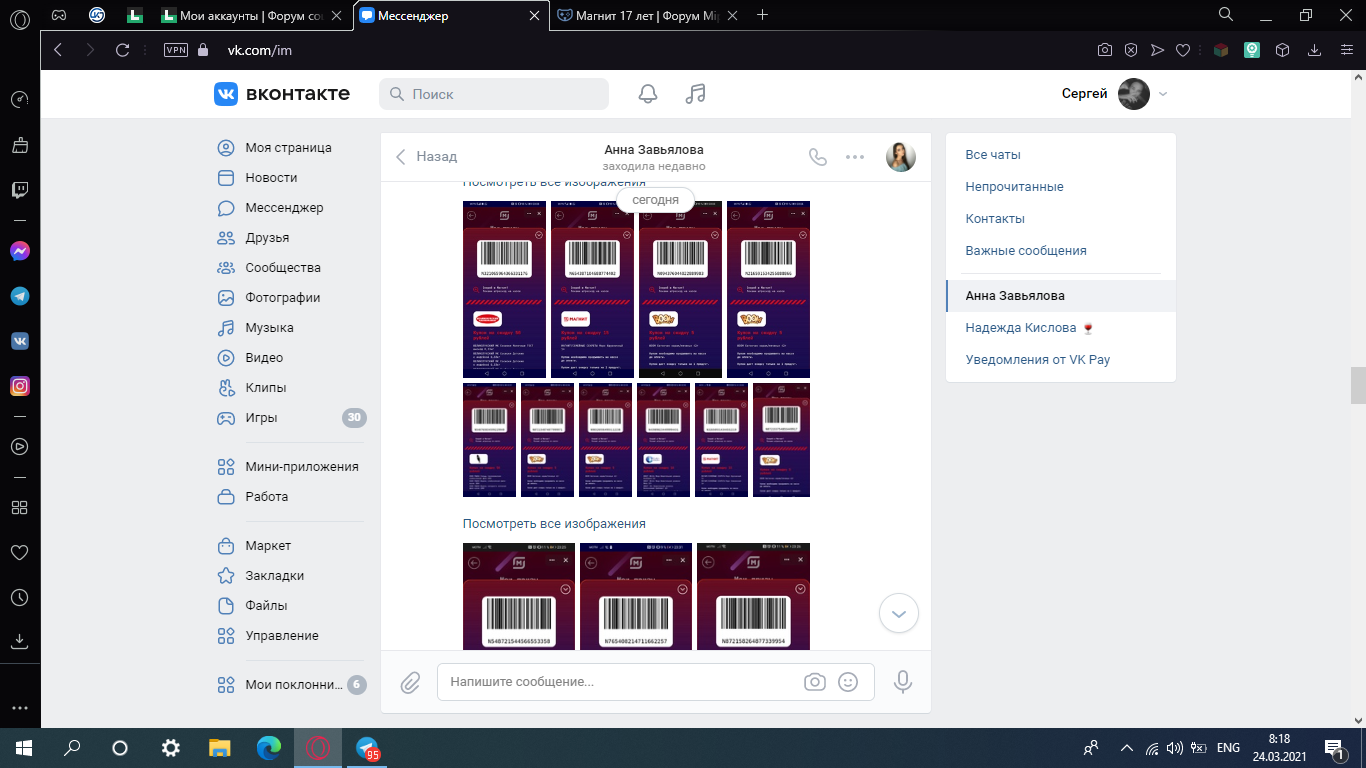The height and width of the screenshot is (768, 1366).
Task: Add page to bookmarks with the address bar heart
Action: point(1183,50)
